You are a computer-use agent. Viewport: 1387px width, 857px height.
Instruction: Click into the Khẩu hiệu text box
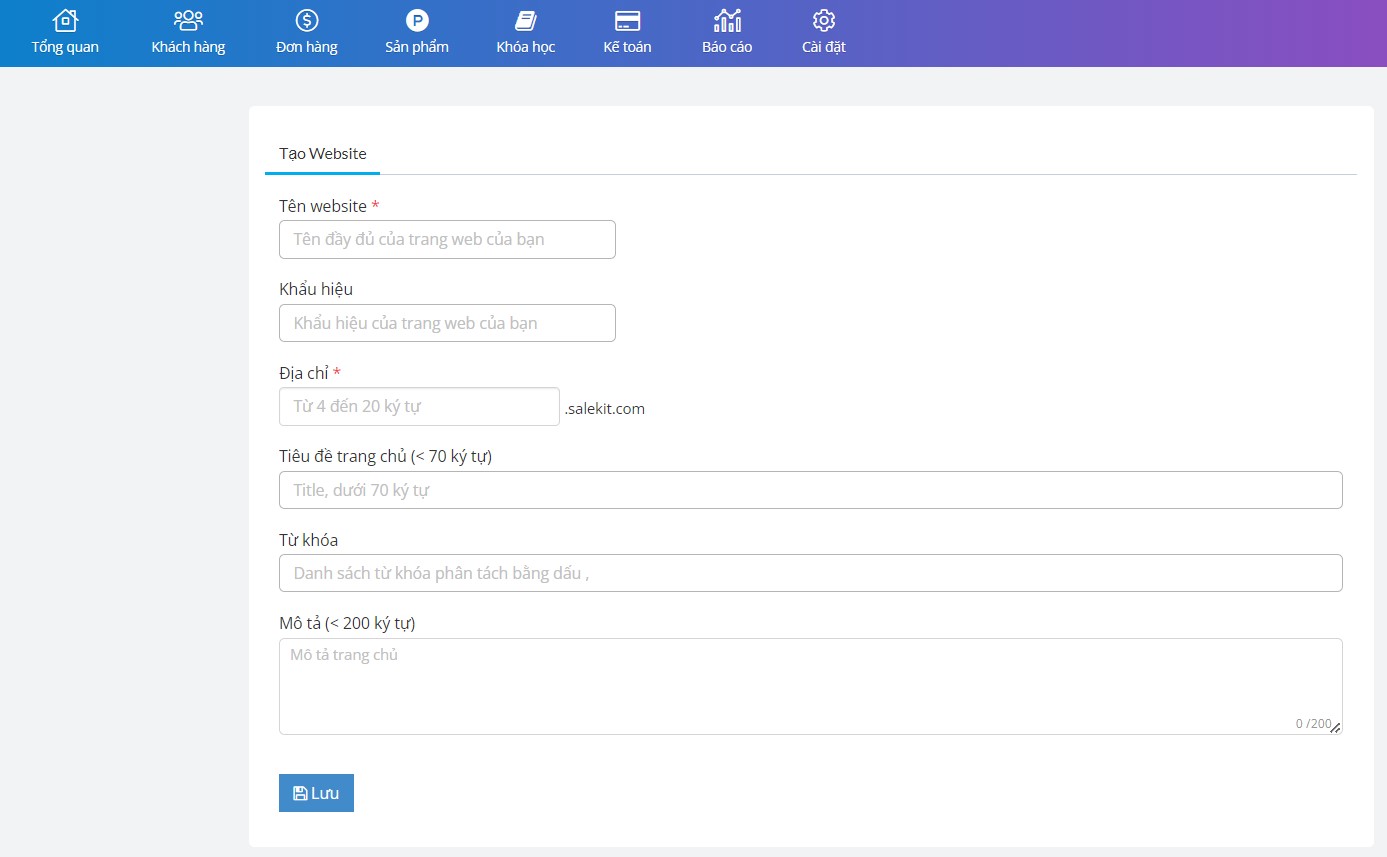coord(447,323)
